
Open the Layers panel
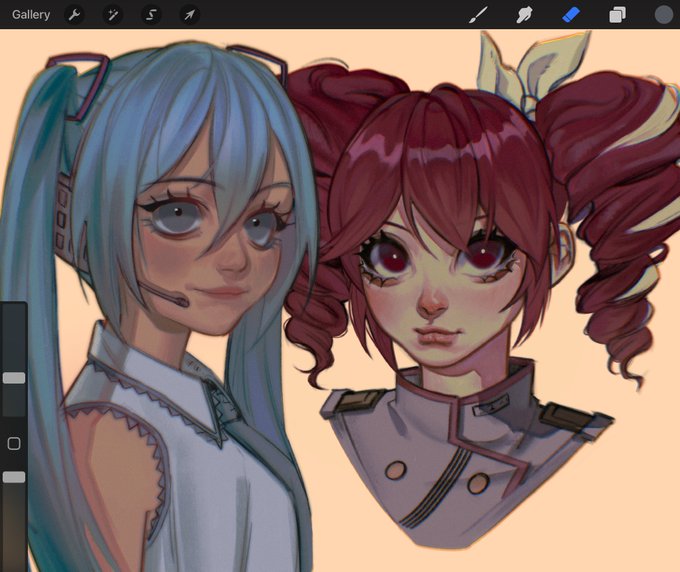pos(617,15)
